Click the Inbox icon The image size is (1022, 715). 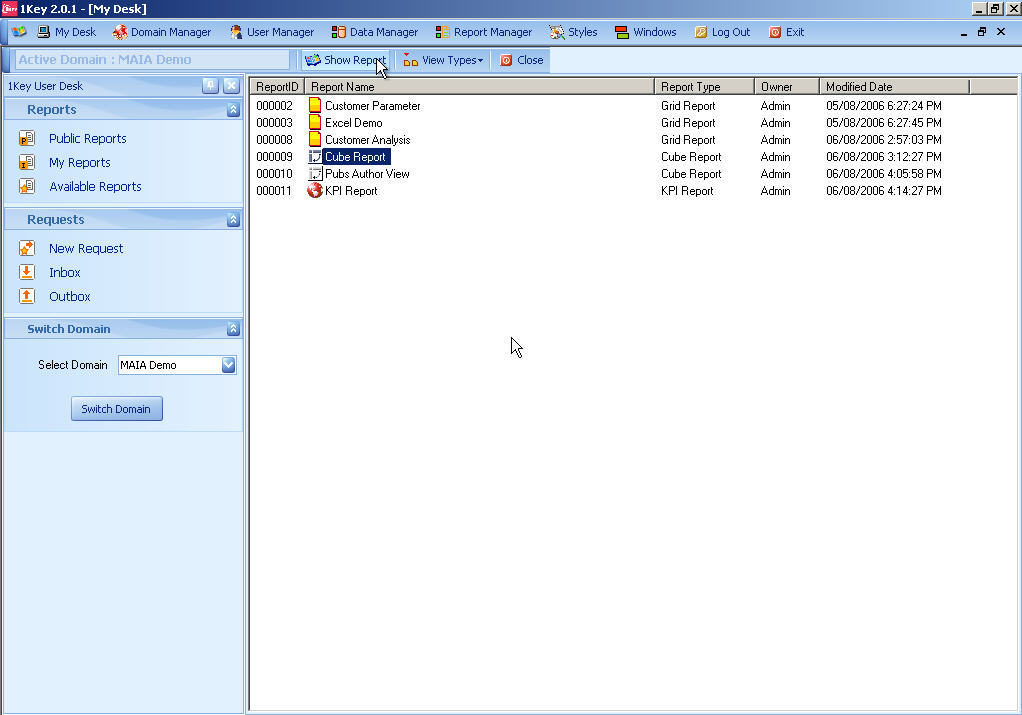pos(27,272)
